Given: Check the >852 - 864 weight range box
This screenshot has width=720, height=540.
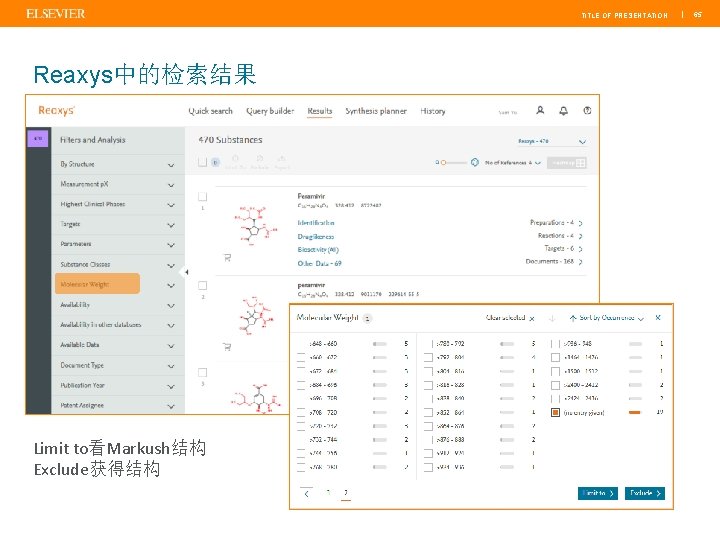Looking at the screenshot, I should 428,412.
